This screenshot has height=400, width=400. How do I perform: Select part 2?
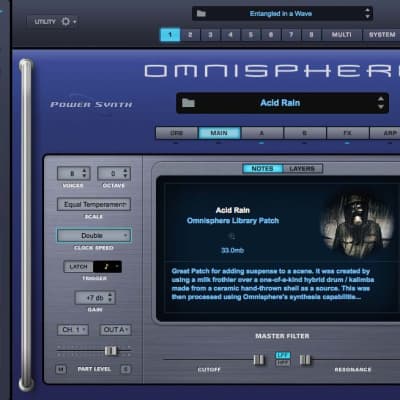[190, 35]
